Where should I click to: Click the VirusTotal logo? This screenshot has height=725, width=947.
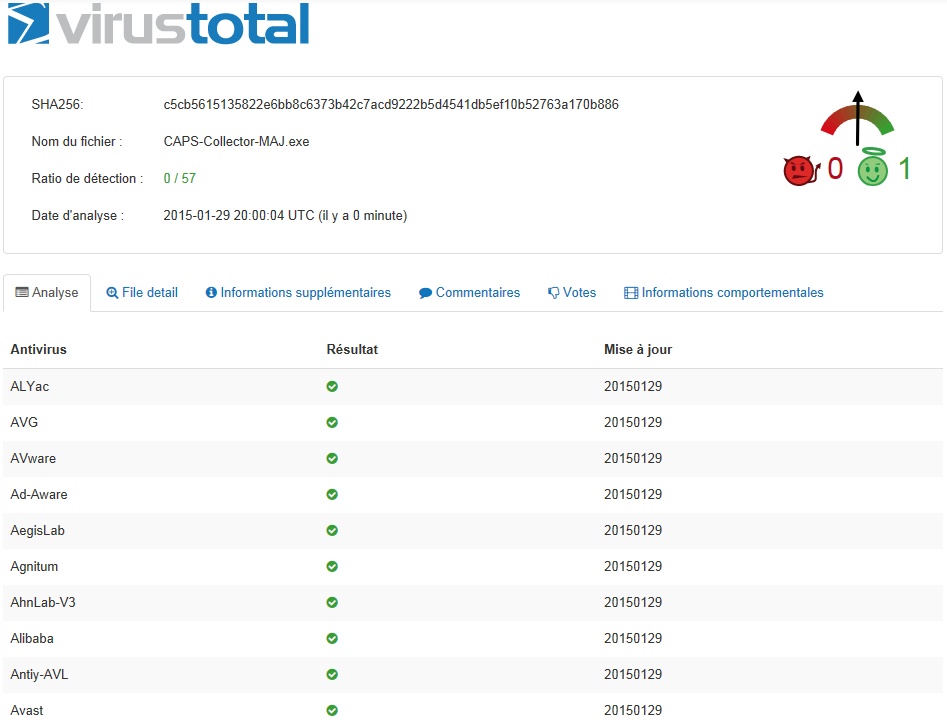(x=158, y=24)
